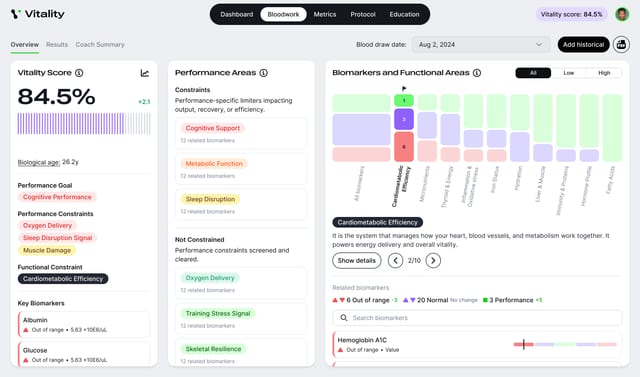The height and width of the screenshot is (377, 640).
Task: Click inside the Search biomarkers field
Action: [x=477, y=317]
